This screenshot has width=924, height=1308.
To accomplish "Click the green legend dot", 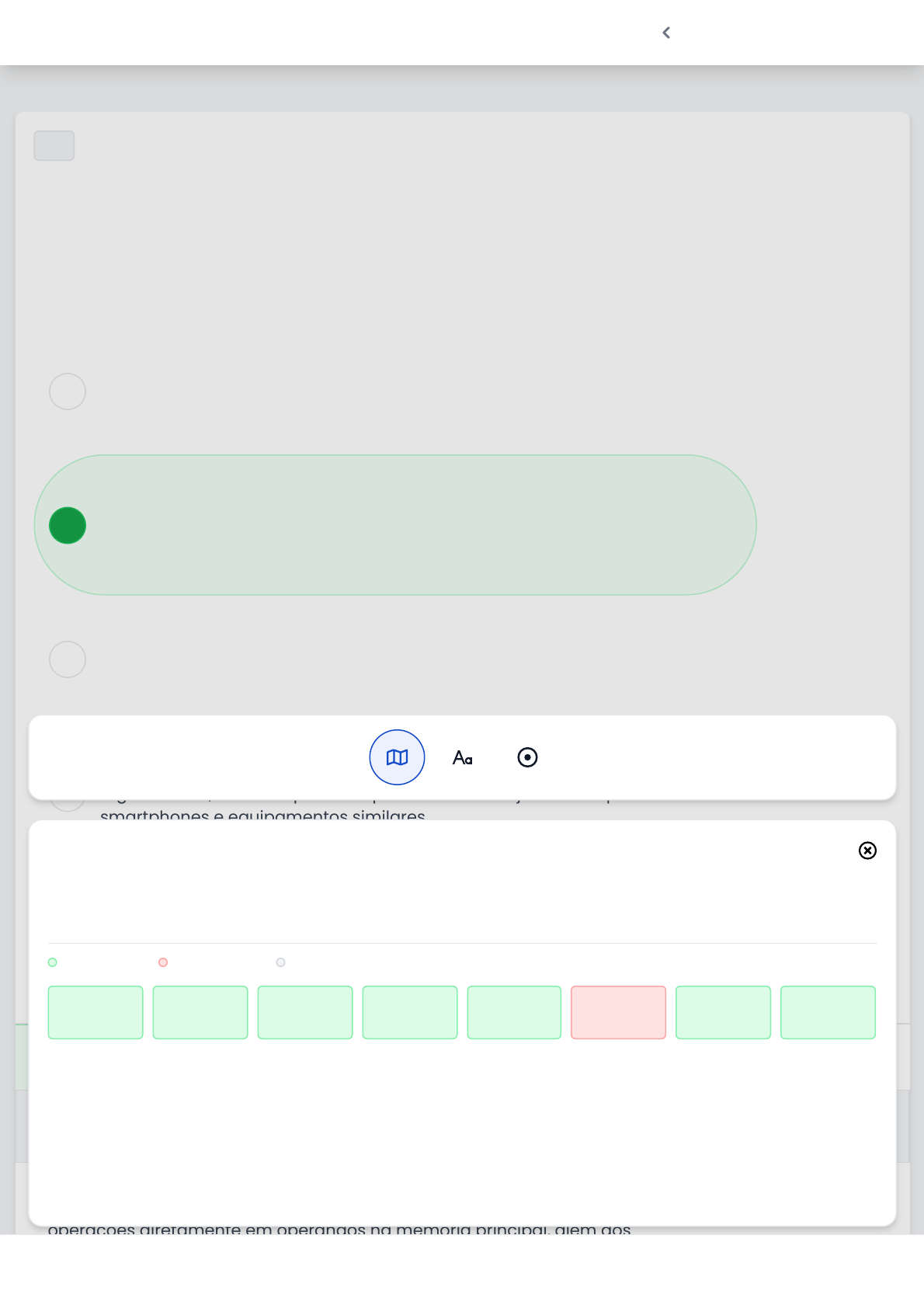I will click(x=53, y=962).
